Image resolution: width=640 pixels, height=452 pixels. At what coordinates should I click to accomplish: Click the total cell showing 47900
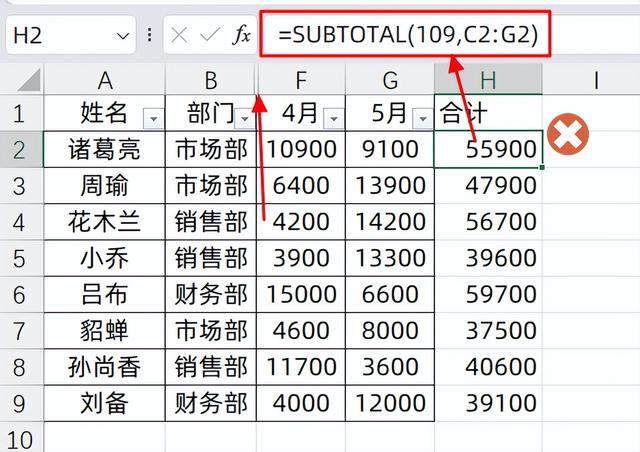click(x=488, y=186)
